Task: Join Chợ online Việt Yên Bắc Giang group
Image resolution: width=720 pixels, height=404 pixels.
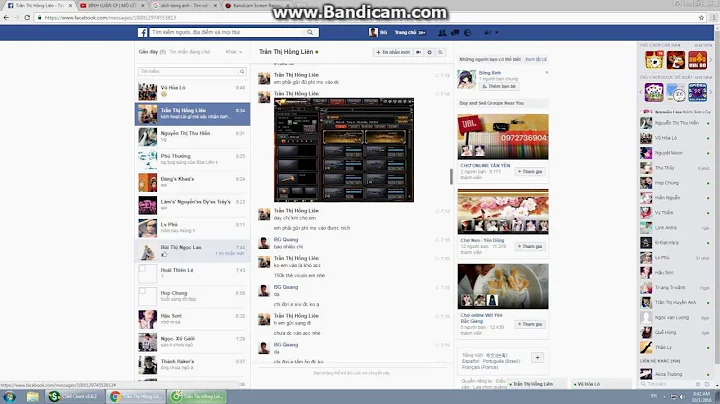Action: coord(530,324)
